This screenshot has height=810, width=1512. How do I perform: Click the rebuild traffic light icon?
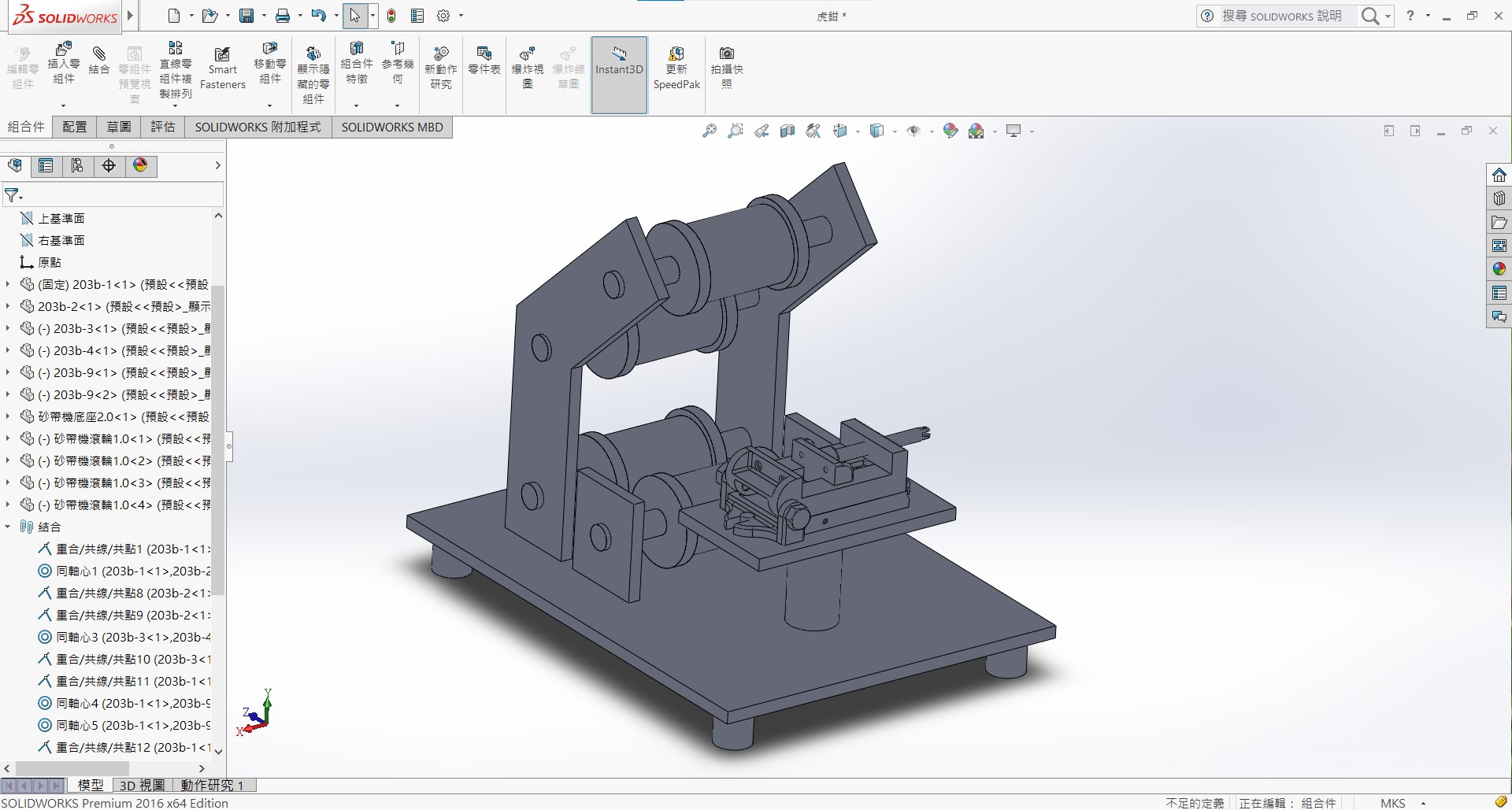[391, 16]
